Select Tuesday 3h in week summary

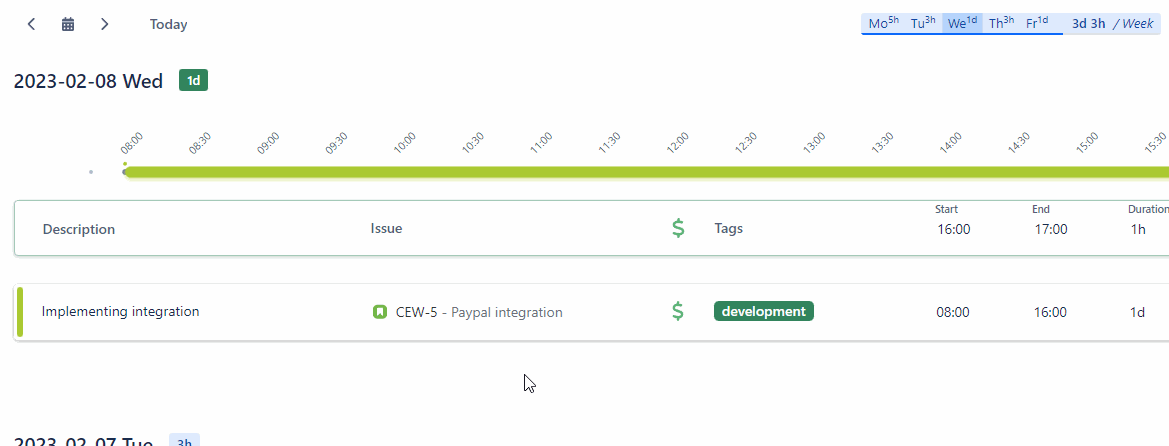click(923, 23)
